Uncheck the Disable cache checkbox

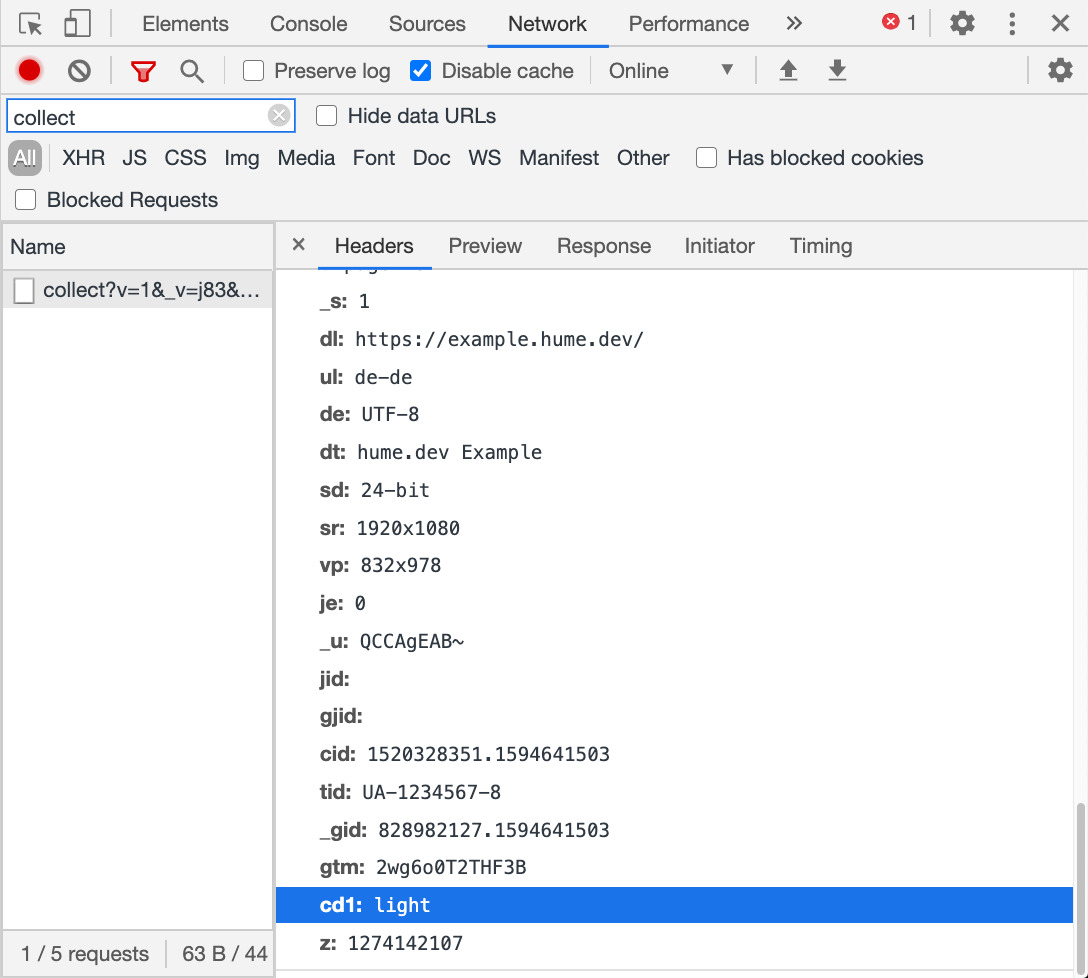click(x=421, y=71)
